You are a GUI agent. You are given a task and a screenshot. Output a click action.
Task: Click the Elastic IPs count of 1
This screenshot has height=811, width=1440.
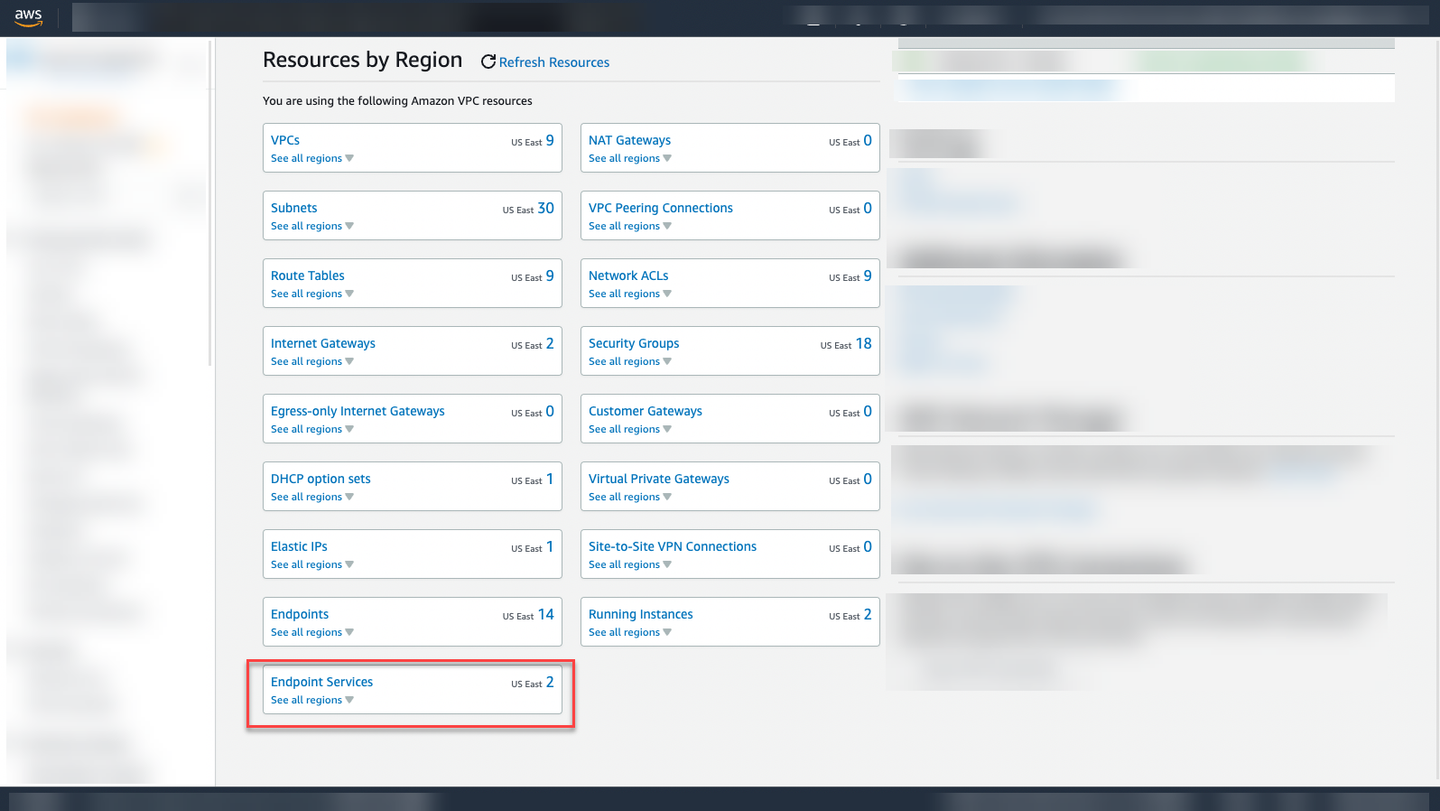pos(549,547)
